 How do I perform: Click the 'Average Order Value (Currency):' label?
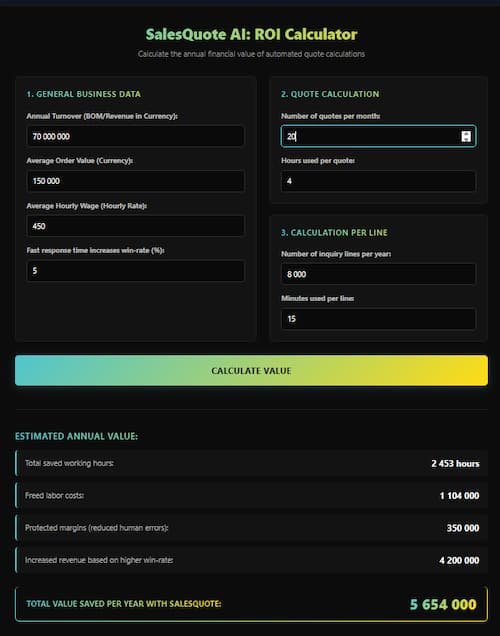pyautogui.click(x=79, y=161)
